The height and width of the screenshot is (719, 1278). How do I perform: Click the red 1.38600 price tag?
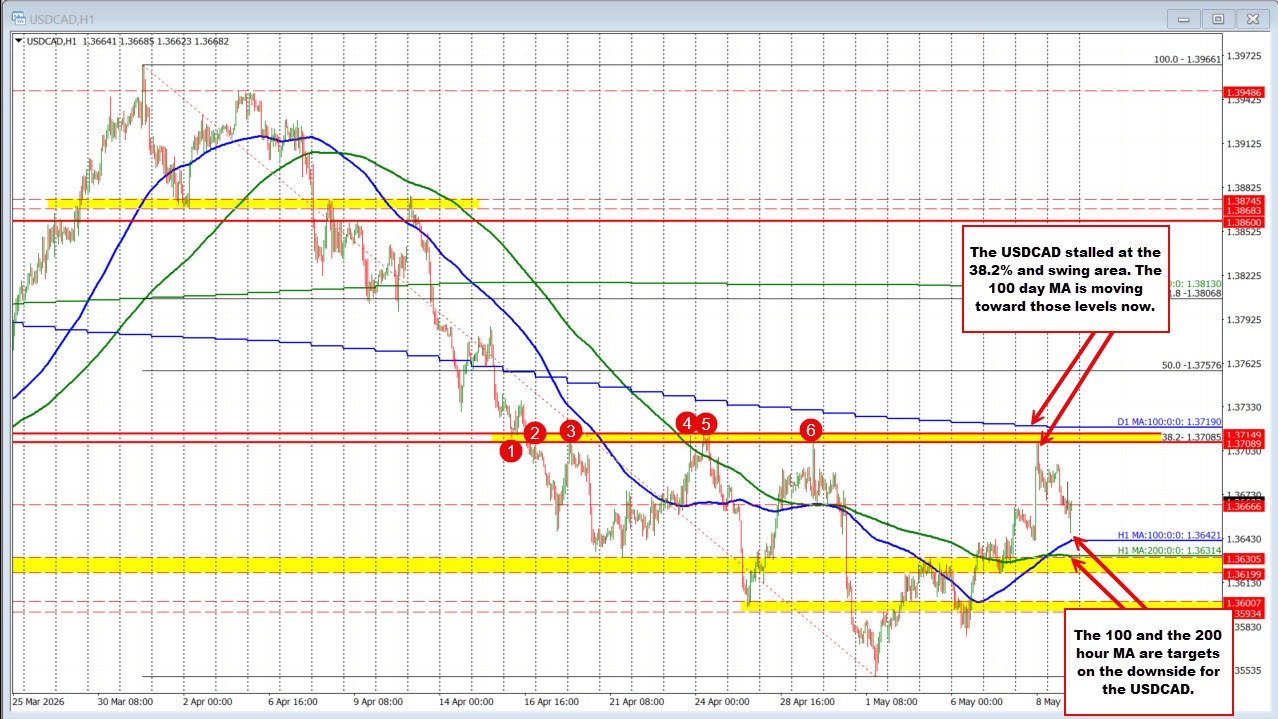tap(1245, 221)
